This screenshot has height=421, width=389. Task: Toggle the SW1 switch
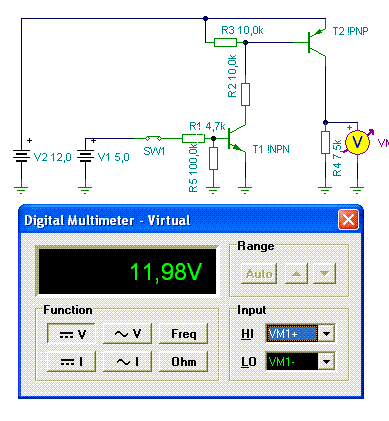[154, 138]
